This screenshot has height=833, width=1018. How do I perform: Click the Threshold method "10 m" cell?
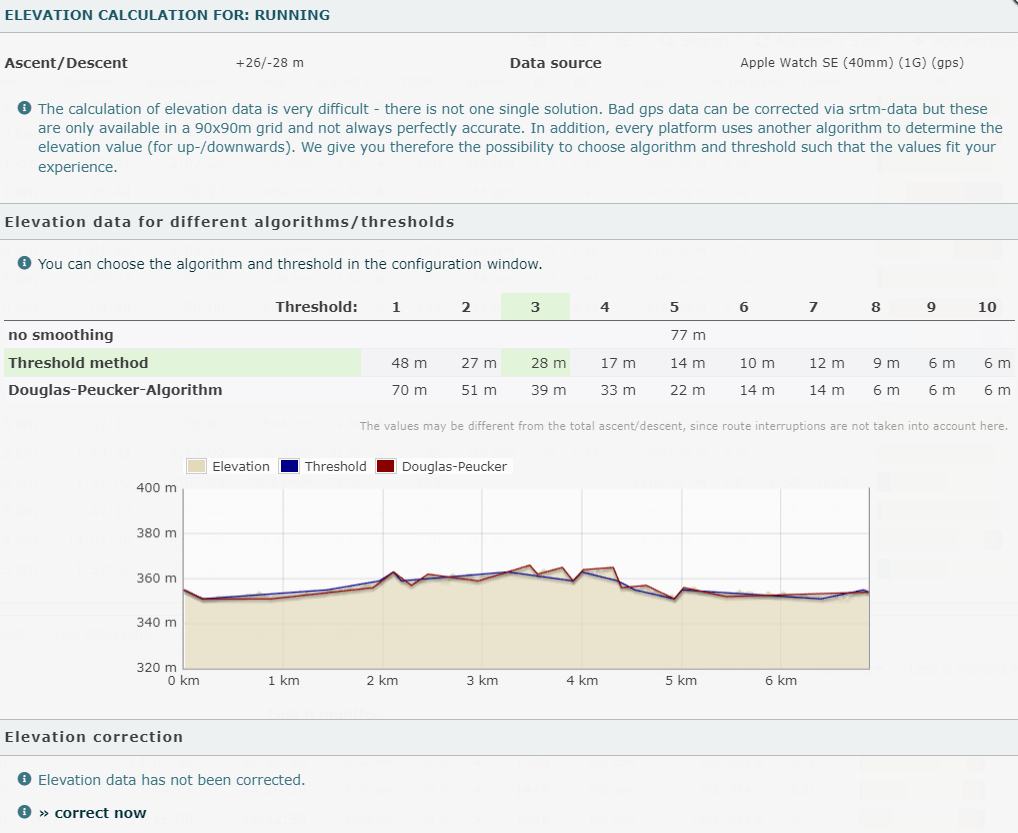coord(757,363)
